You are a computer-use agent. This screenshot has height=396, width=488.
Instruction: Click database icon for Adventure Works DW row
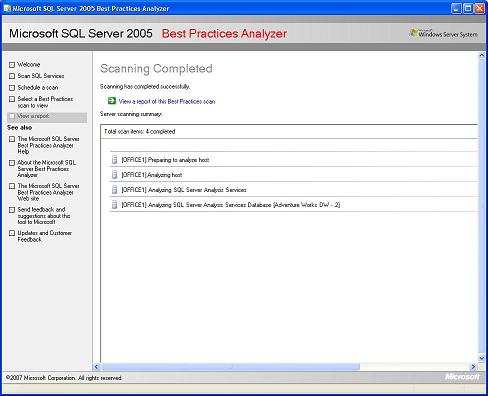point(114,205)
